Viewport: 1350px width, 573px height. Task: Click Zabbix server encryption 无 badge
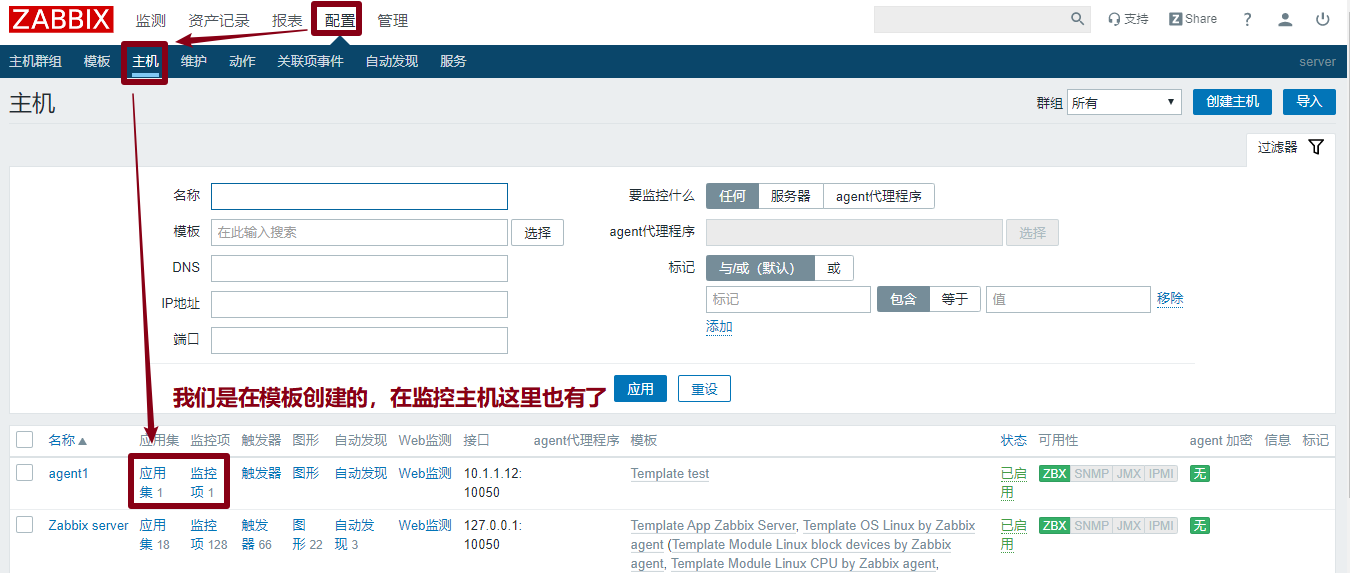pos(1199,525)
